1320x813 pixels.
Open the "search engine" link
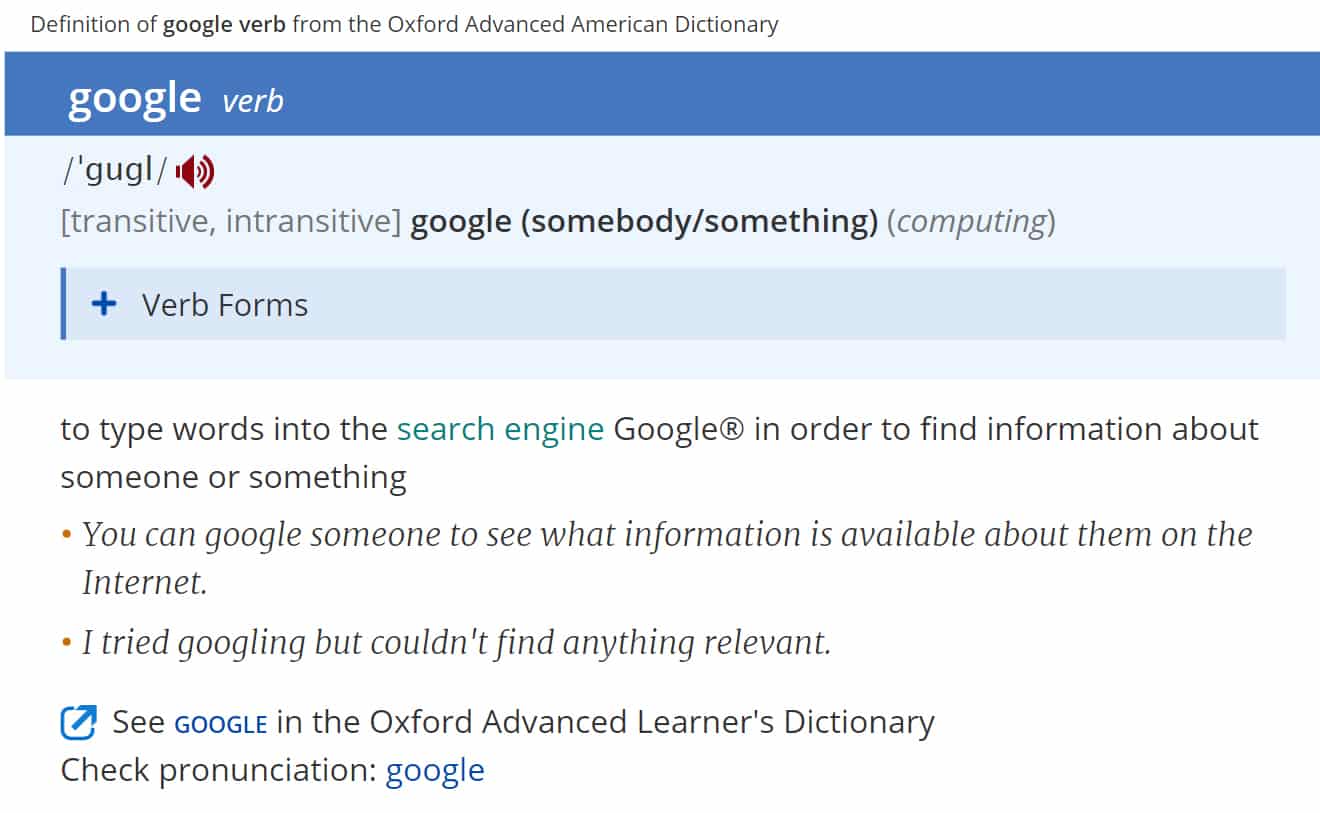tap(500, 429)
